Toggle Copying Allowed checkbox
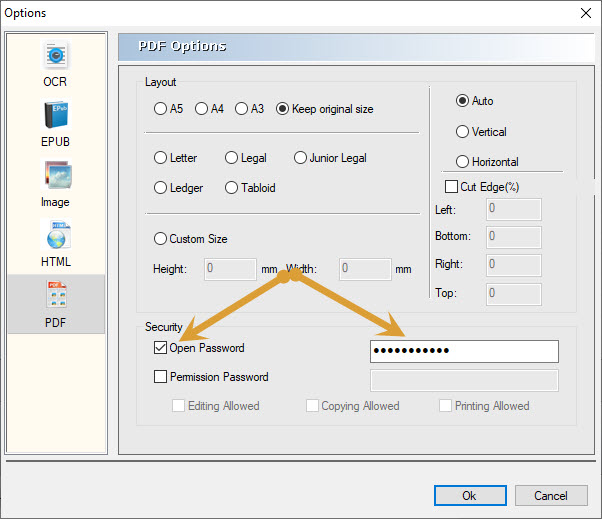 pos(312,406)
